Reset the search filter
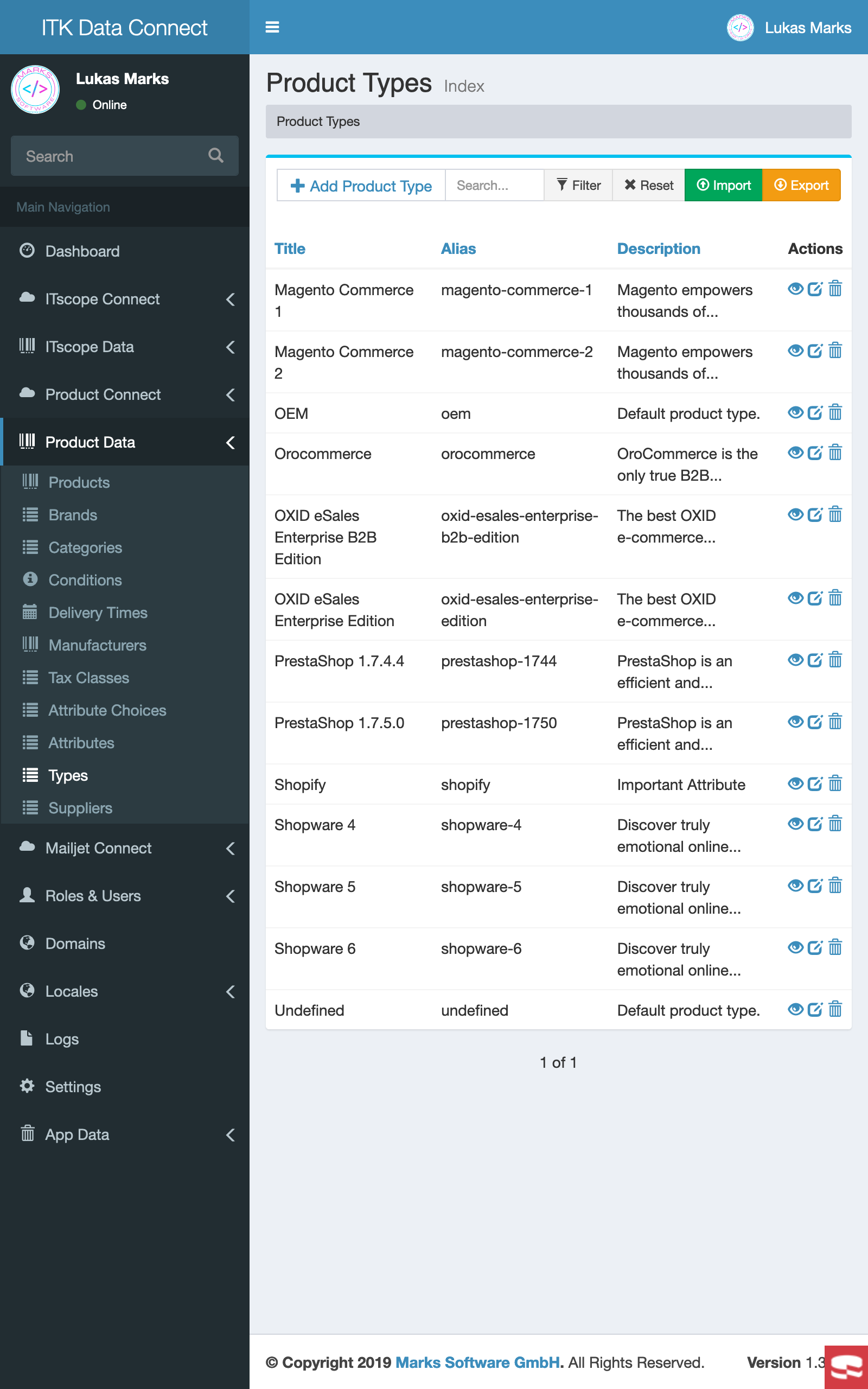This screenshot has width=868, height=1389. point(649,186)
